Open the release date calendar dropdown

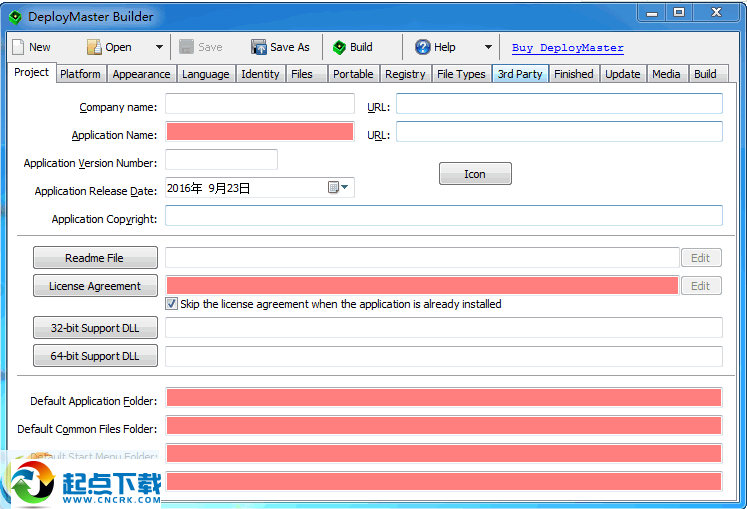coord(338,187)
